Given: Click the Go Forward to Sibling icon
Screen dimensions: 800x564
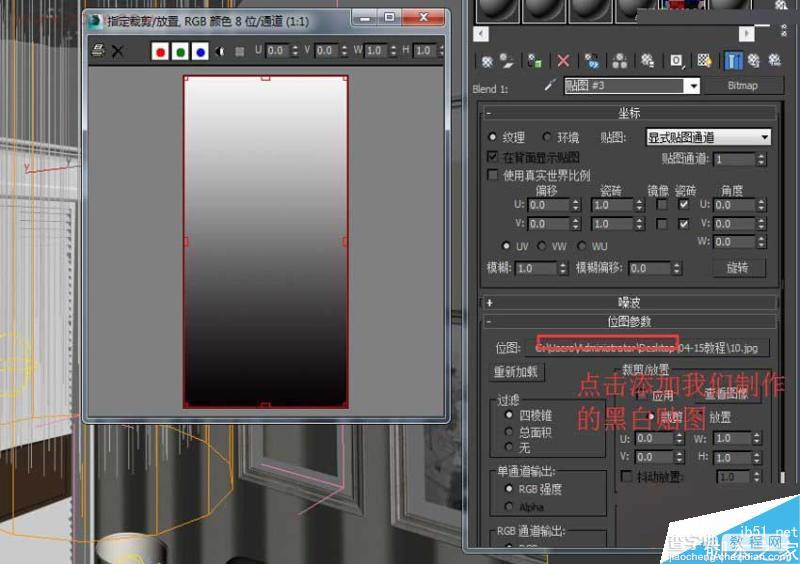Looking at the screenshot, I should (x=774, y=62).
